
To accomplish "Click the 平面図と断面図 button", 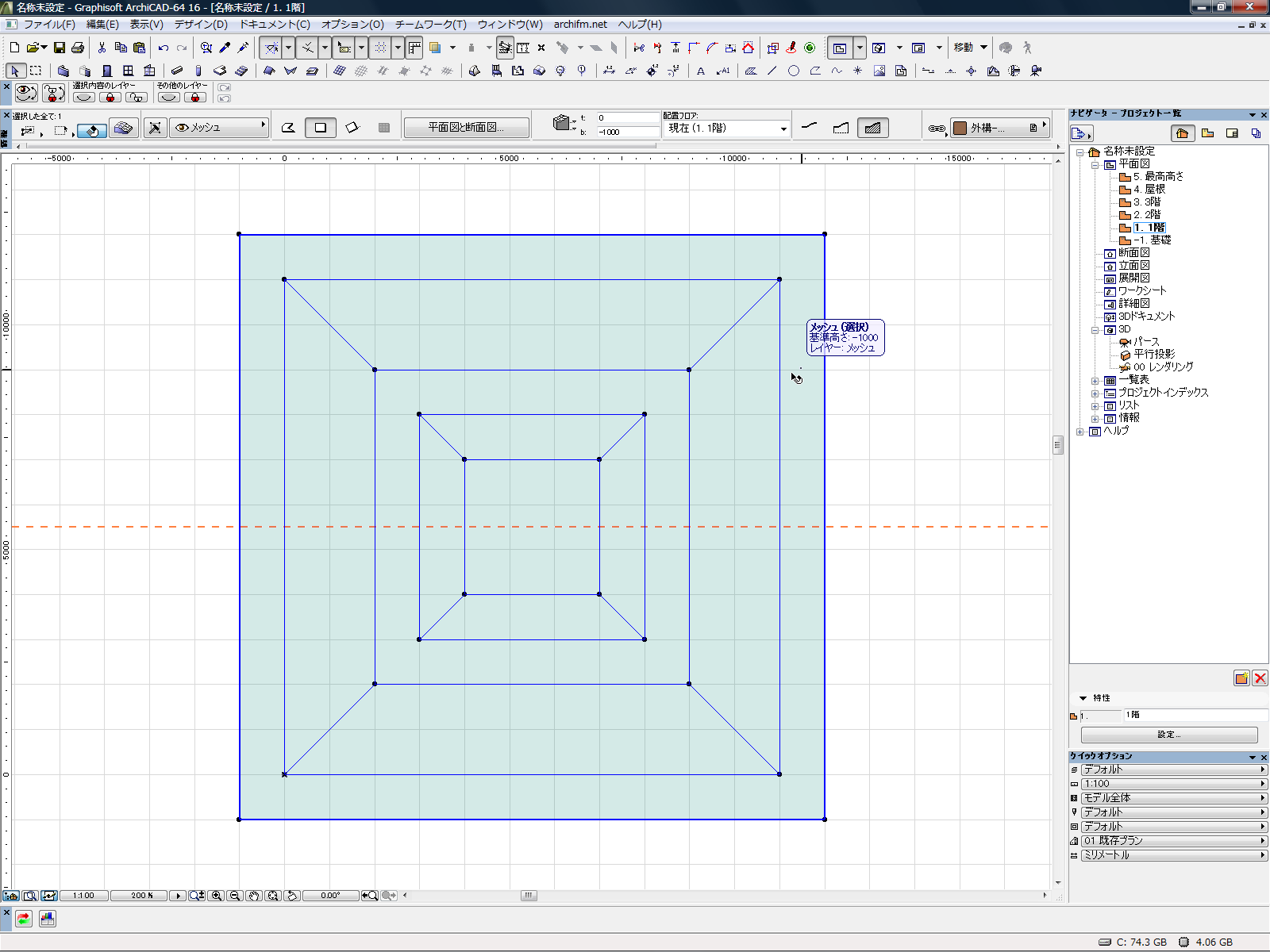I will [x=466, y=127].
